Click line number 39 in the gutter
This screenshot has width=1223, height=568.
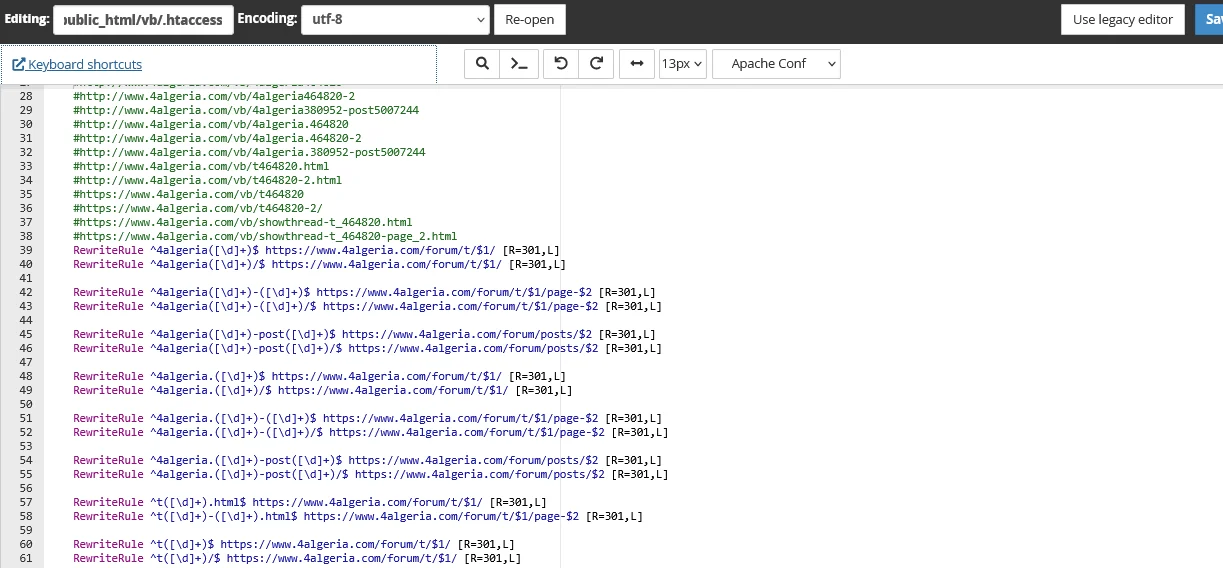[26, 250]
